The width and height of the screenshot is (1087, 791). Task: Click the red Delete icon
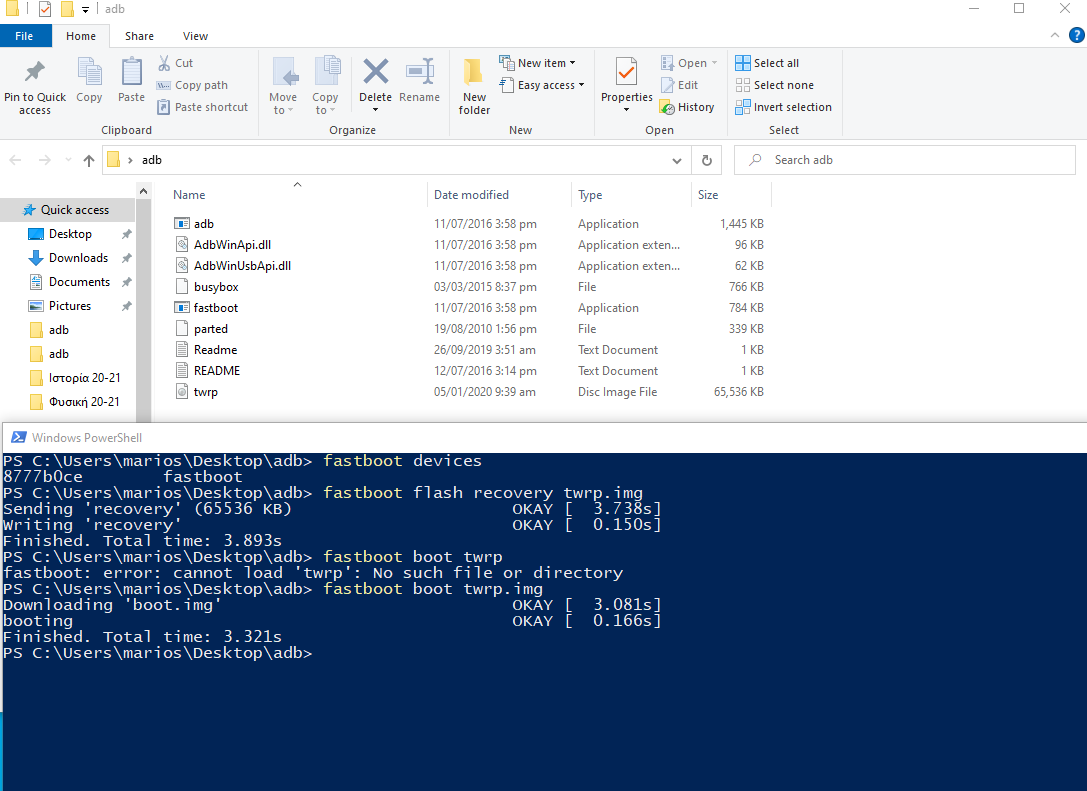375,74
